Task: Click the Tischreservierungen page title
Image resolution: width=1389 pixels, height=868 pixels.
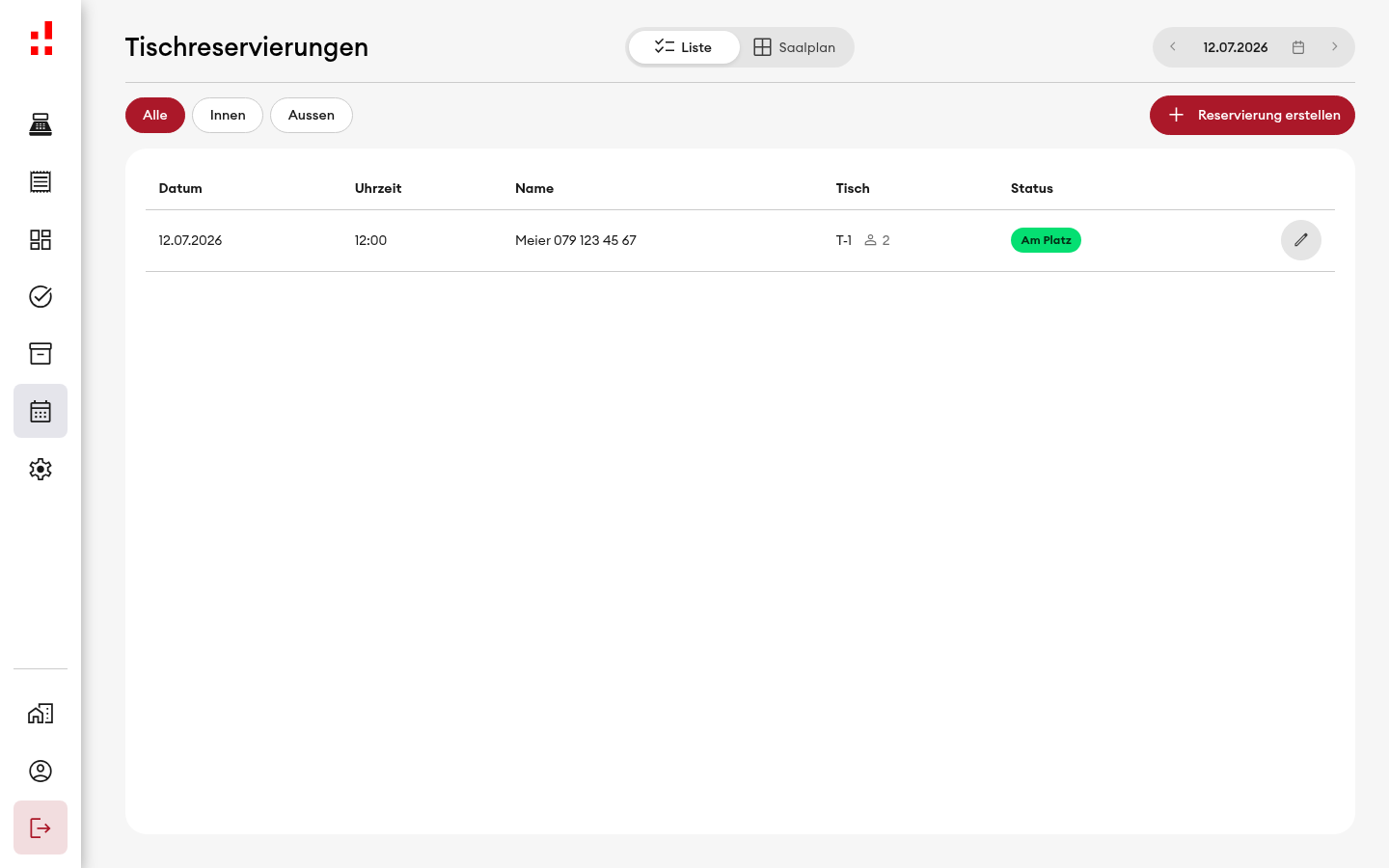Action: point(247,47)
